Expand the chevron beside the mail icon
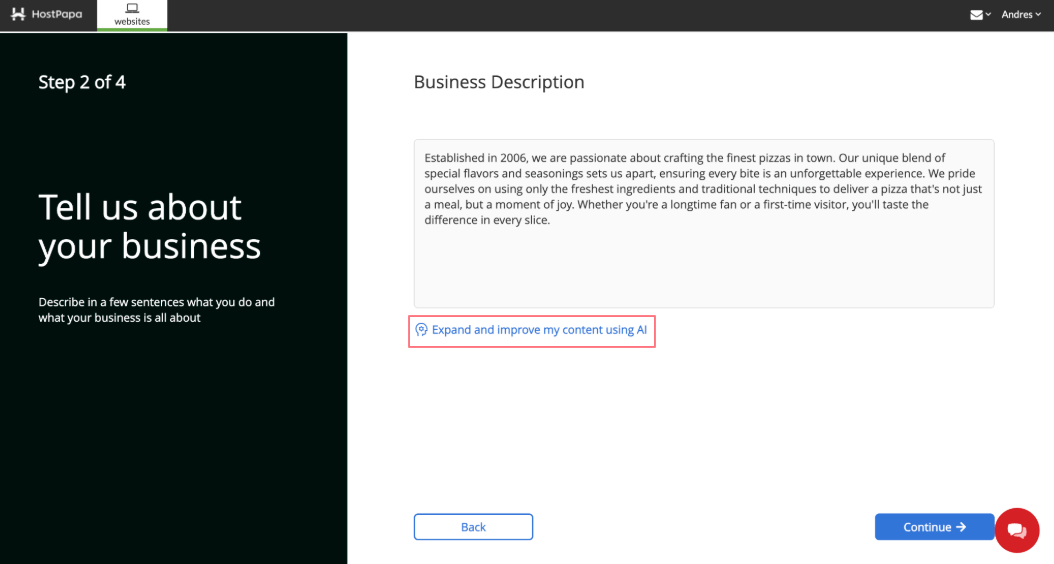Screen dimensions: 1054x564 point(988,15)
